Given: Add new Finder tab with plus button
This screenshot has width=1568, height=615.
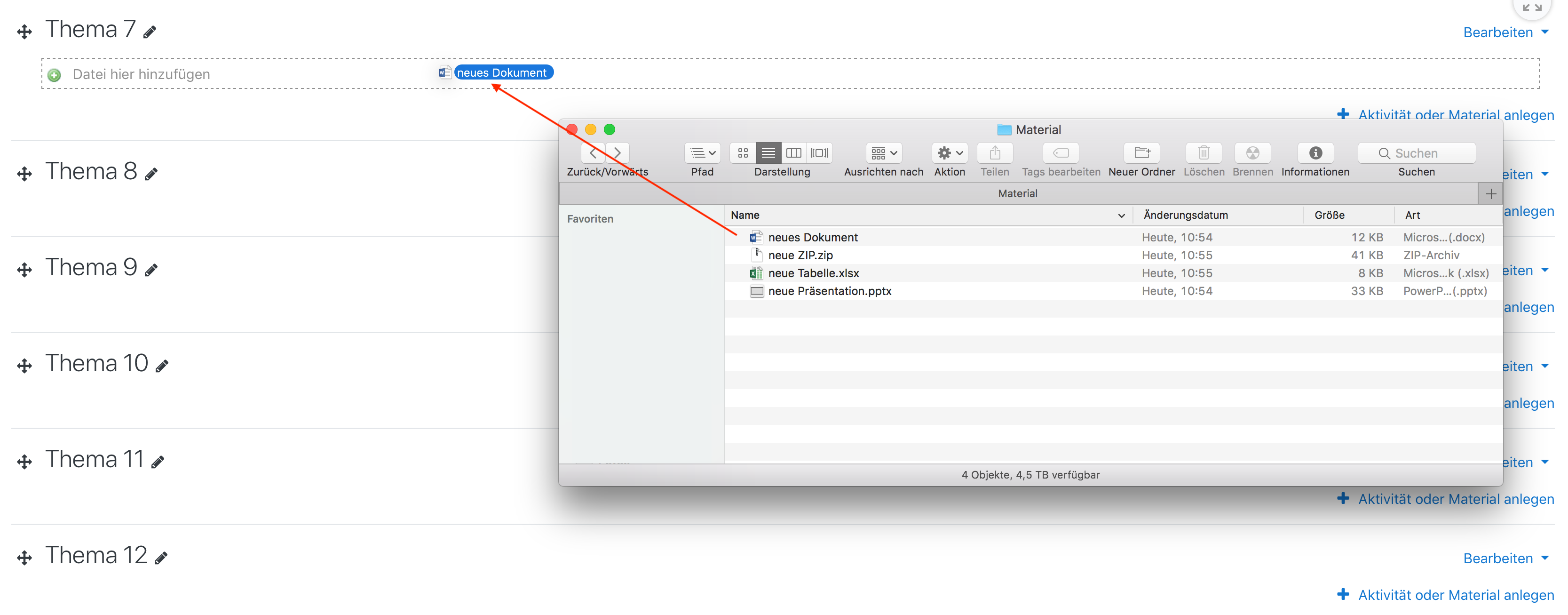Looking at the screenshot, I should point(1490,194).
